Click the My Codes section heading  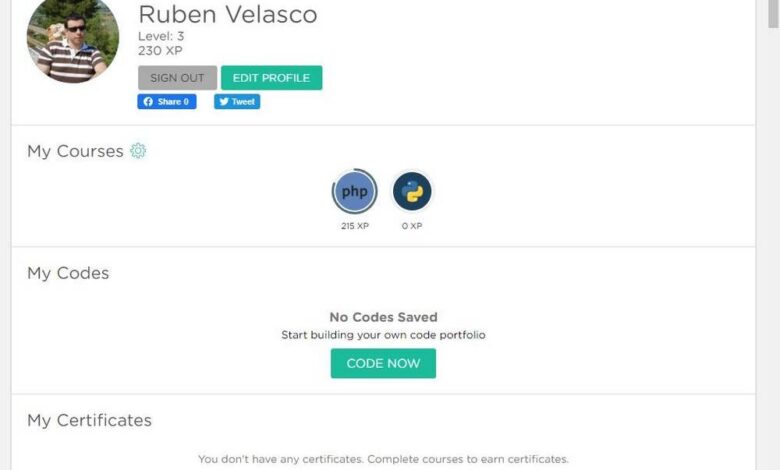pos(68,273)
